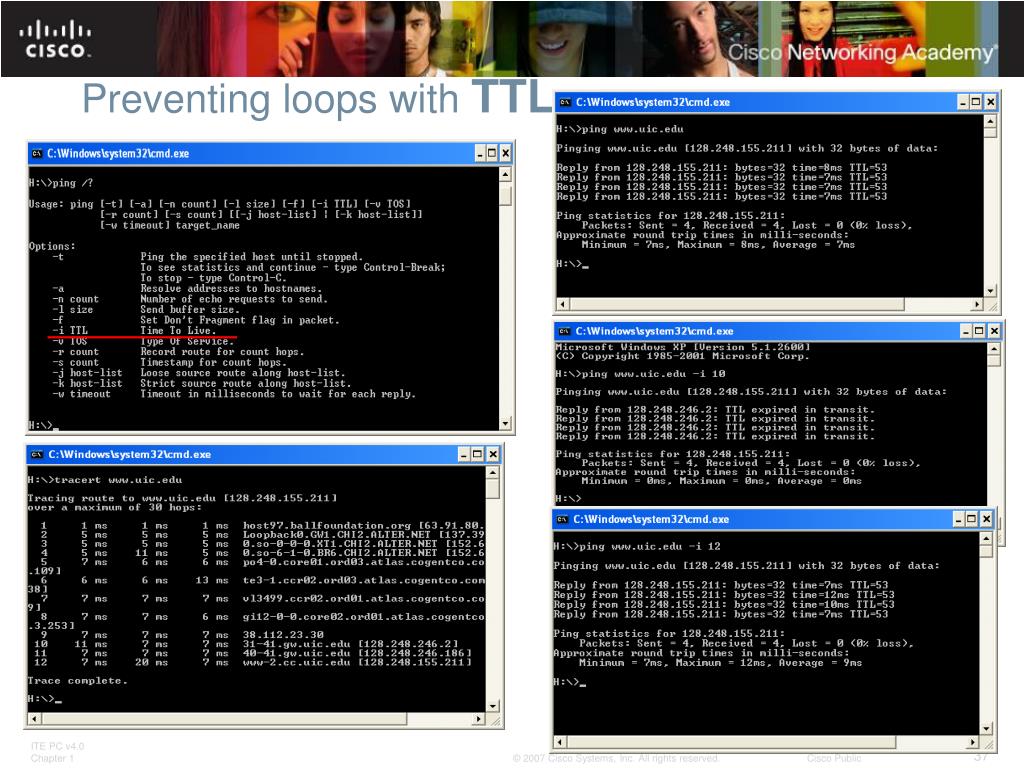Click scroll-right arrow in tracert window
This screenshot has height=768, width=1024.
479,719
